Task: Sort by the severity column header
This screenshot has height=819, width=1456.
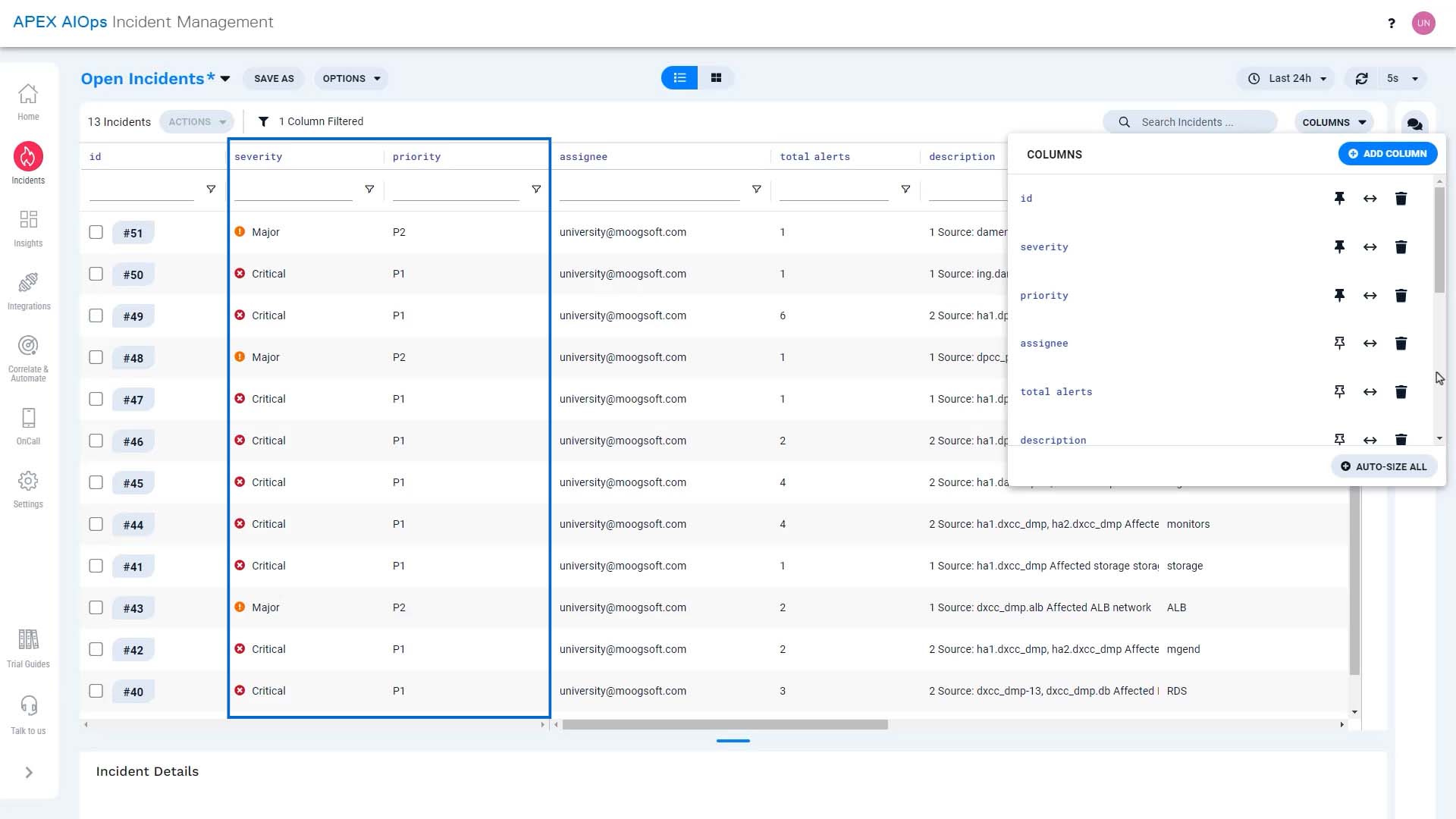Action: pyautogui.click(x=258, y=157)
